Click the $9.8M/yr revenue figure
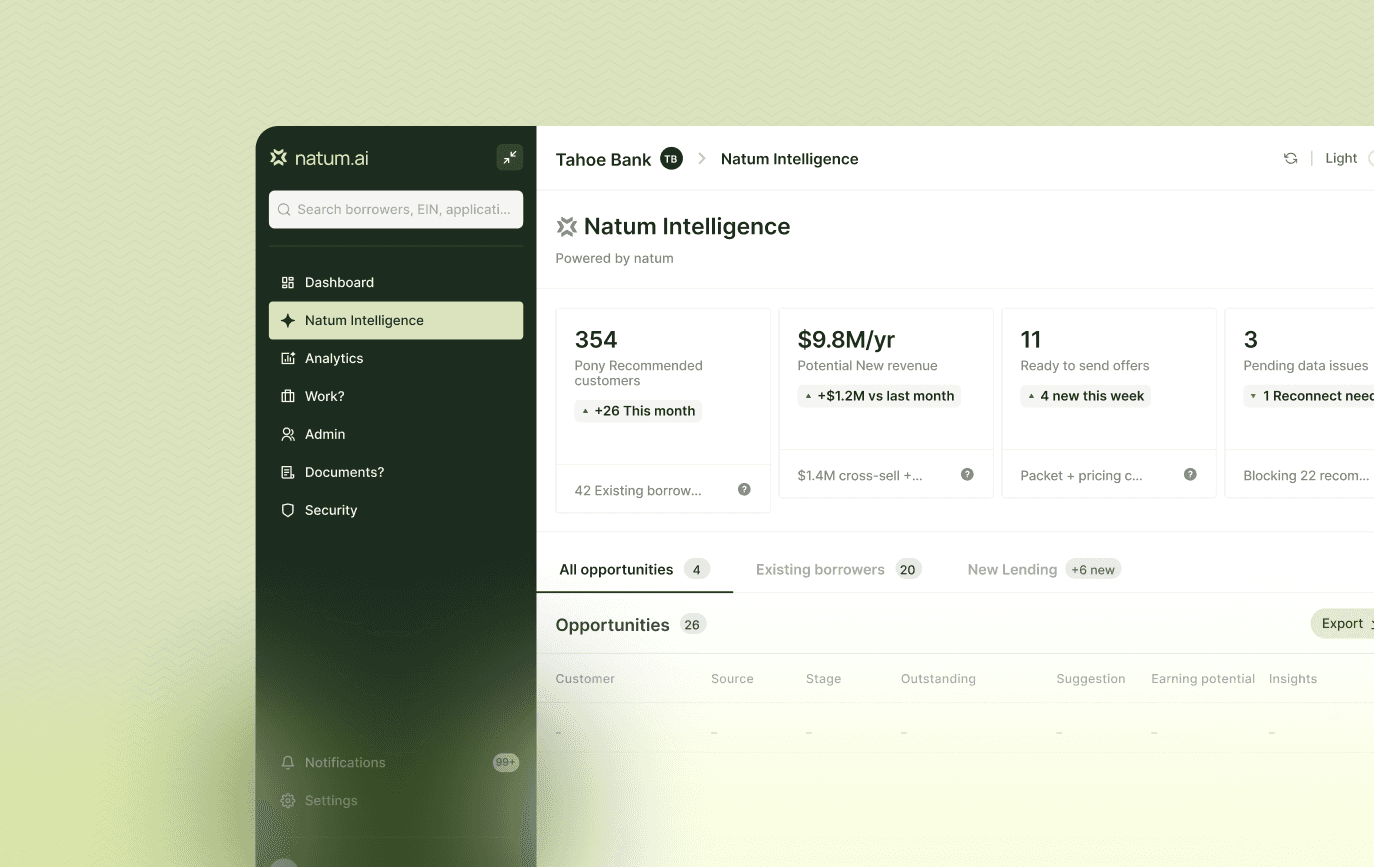The width and height of the screenshot is (1374, 867). [x=846, y=340]
